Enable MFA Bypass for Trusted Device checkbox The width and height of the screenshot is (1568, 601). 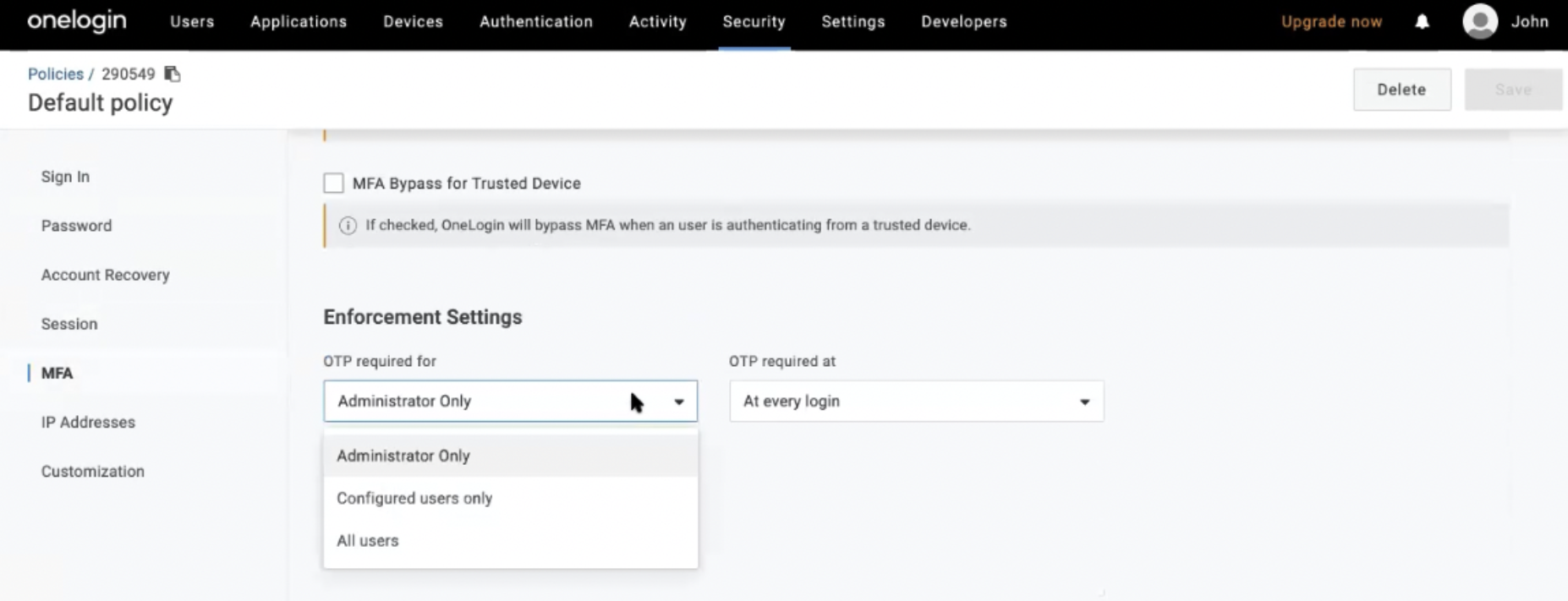coord(334,183)
